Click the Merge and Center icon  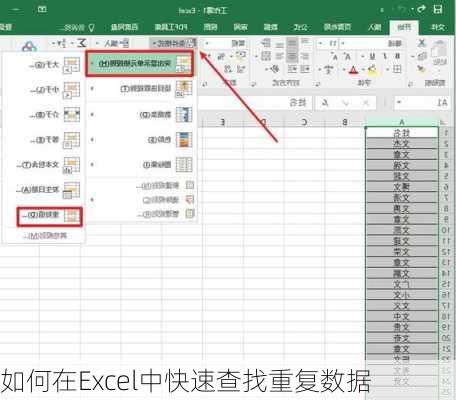coord(266,56)
